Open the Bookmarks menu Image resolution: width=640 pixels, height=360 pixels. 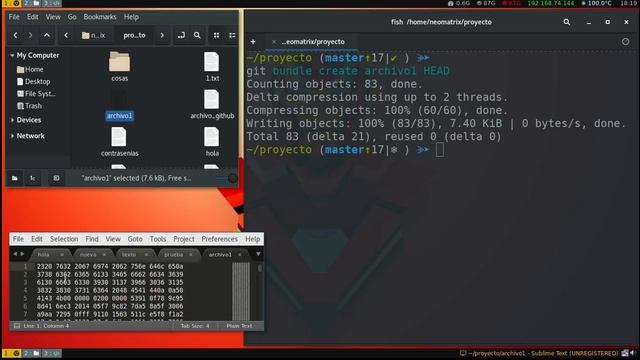(x=100, y=17)
